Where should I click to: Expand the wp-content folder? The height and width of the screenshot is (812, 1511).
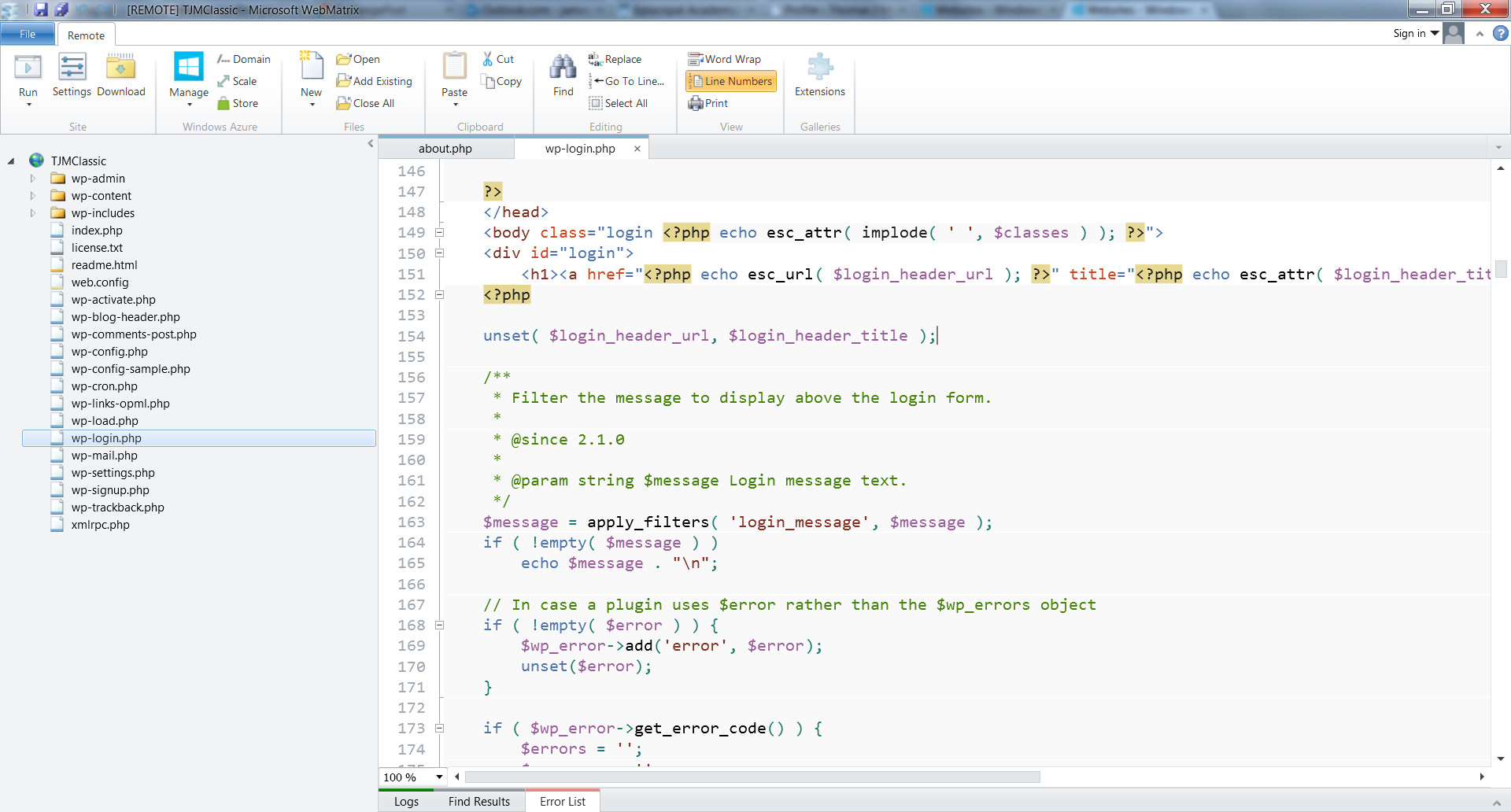pos(33,196)
